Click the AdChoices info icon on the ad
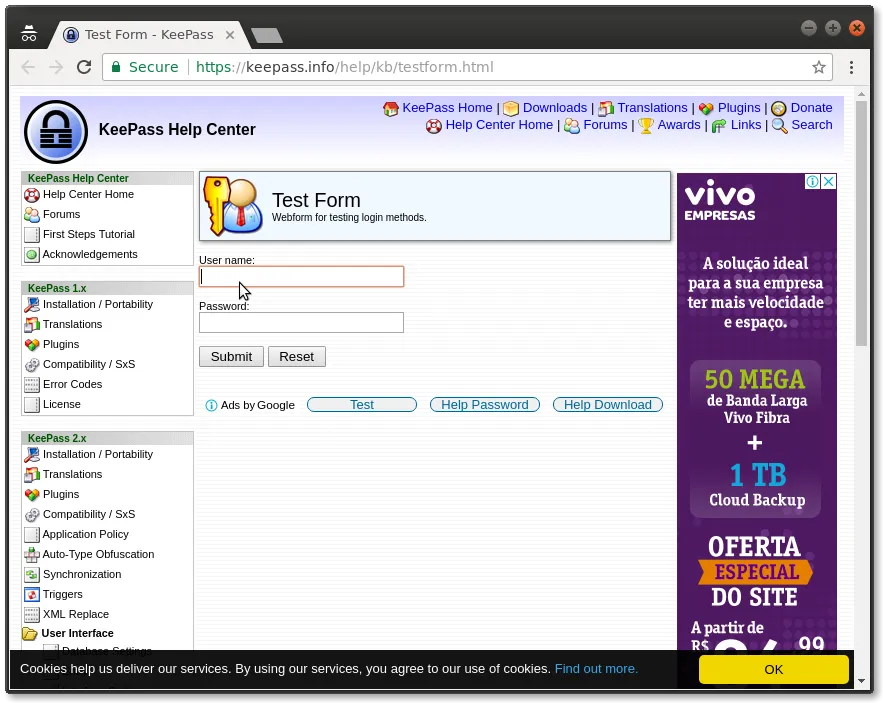Image resolution: width=883 pixels, height=703 pixels. [x=814, y=182]
